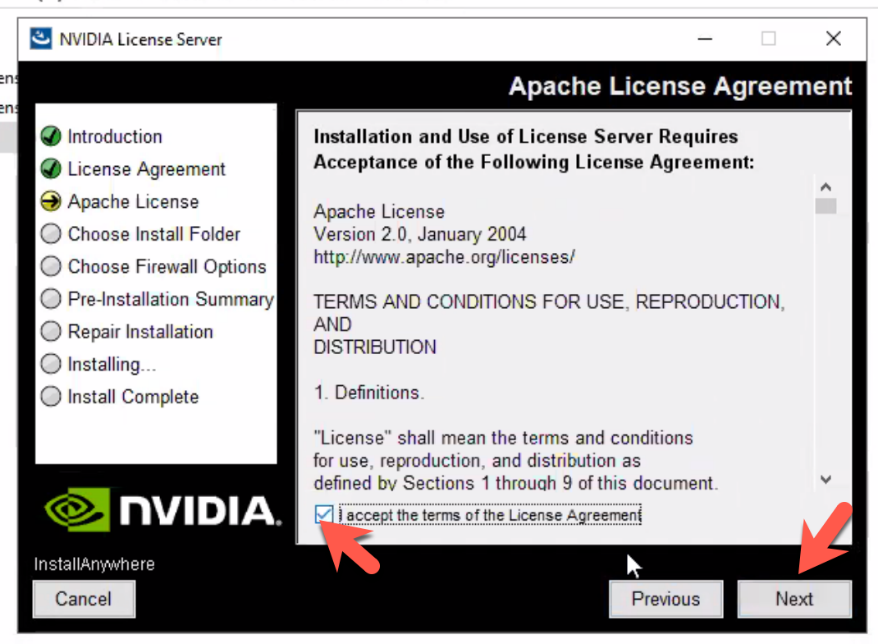Minimize the NVIDIA License Server window
Viewport: 878px width, 644px height.
705,39
